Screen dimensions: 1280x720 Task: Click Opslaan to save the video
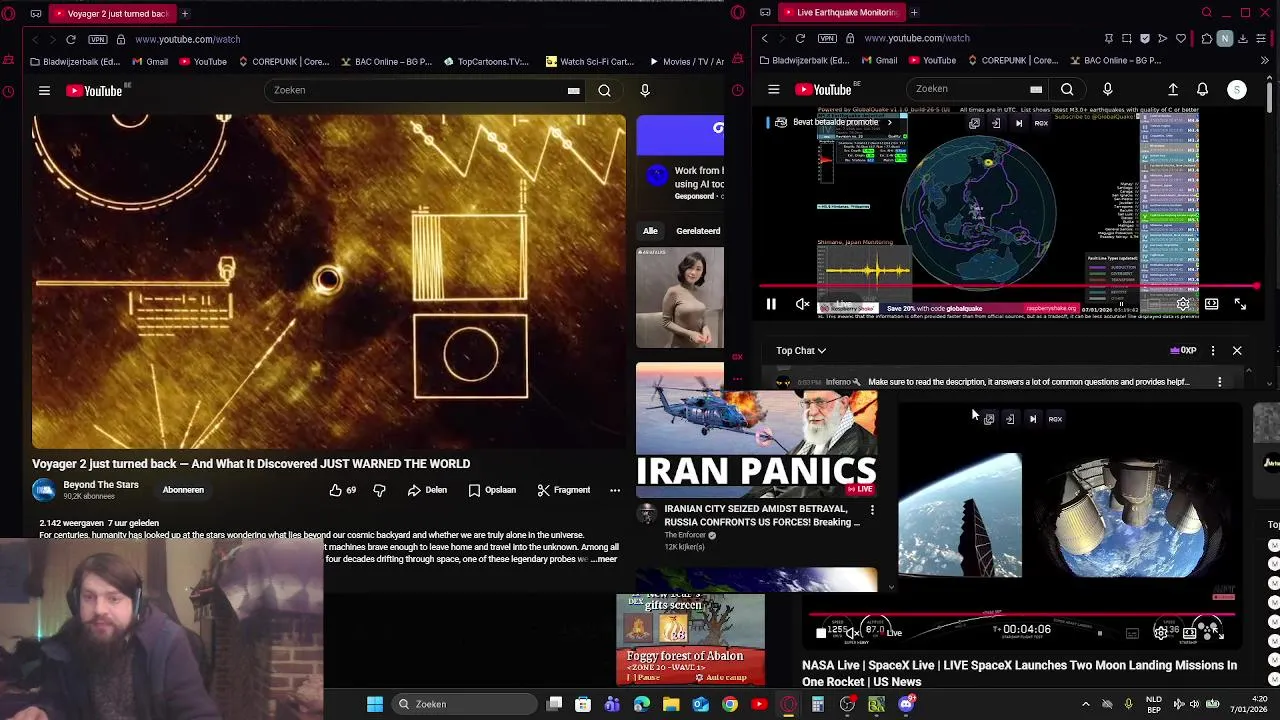492,490
